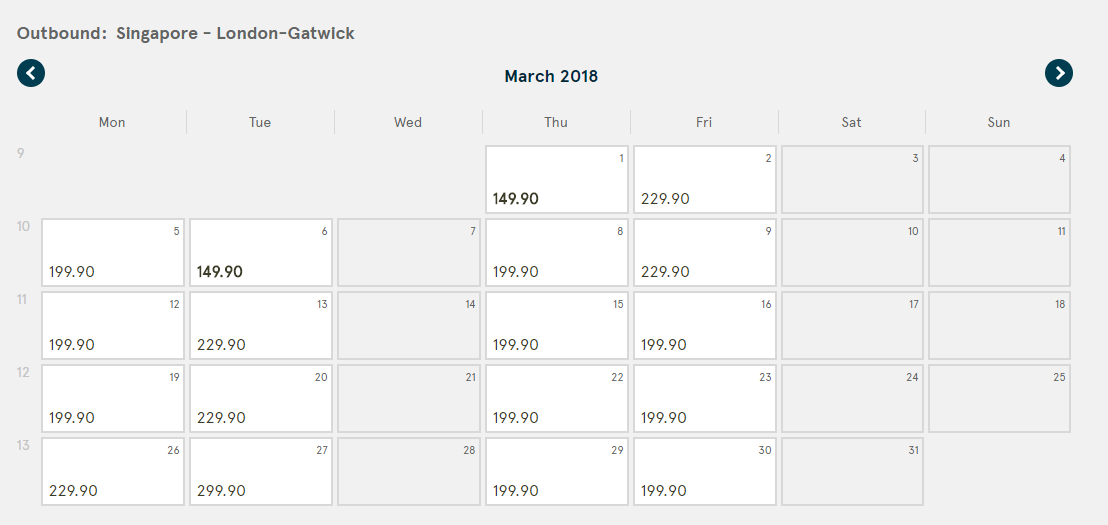
Task: Advance to next month with right arrow
Action: tap(1059, 73)
